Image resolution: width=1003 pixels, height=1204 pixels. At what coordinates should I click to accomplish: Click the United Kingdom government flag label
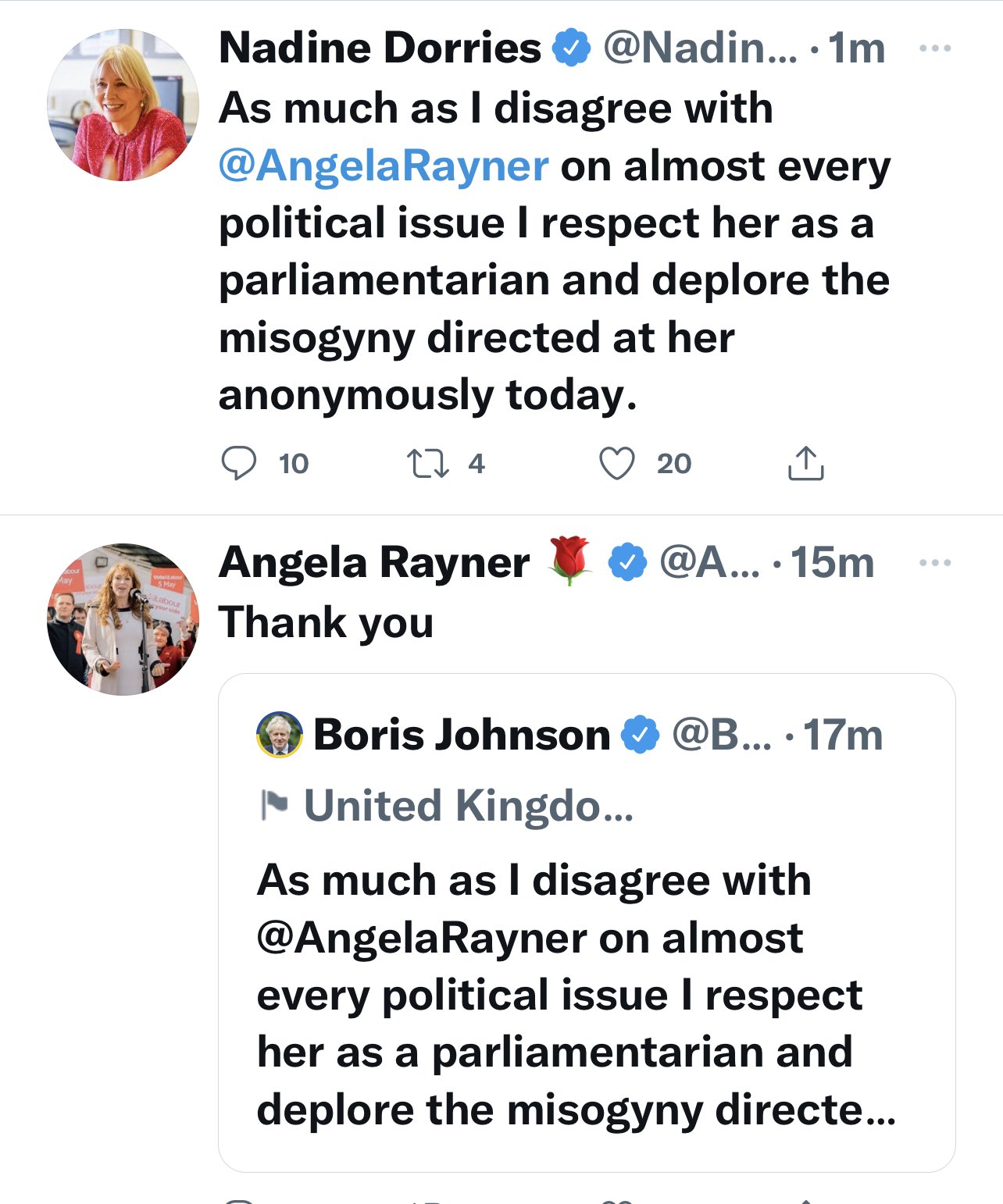(467, 805)
